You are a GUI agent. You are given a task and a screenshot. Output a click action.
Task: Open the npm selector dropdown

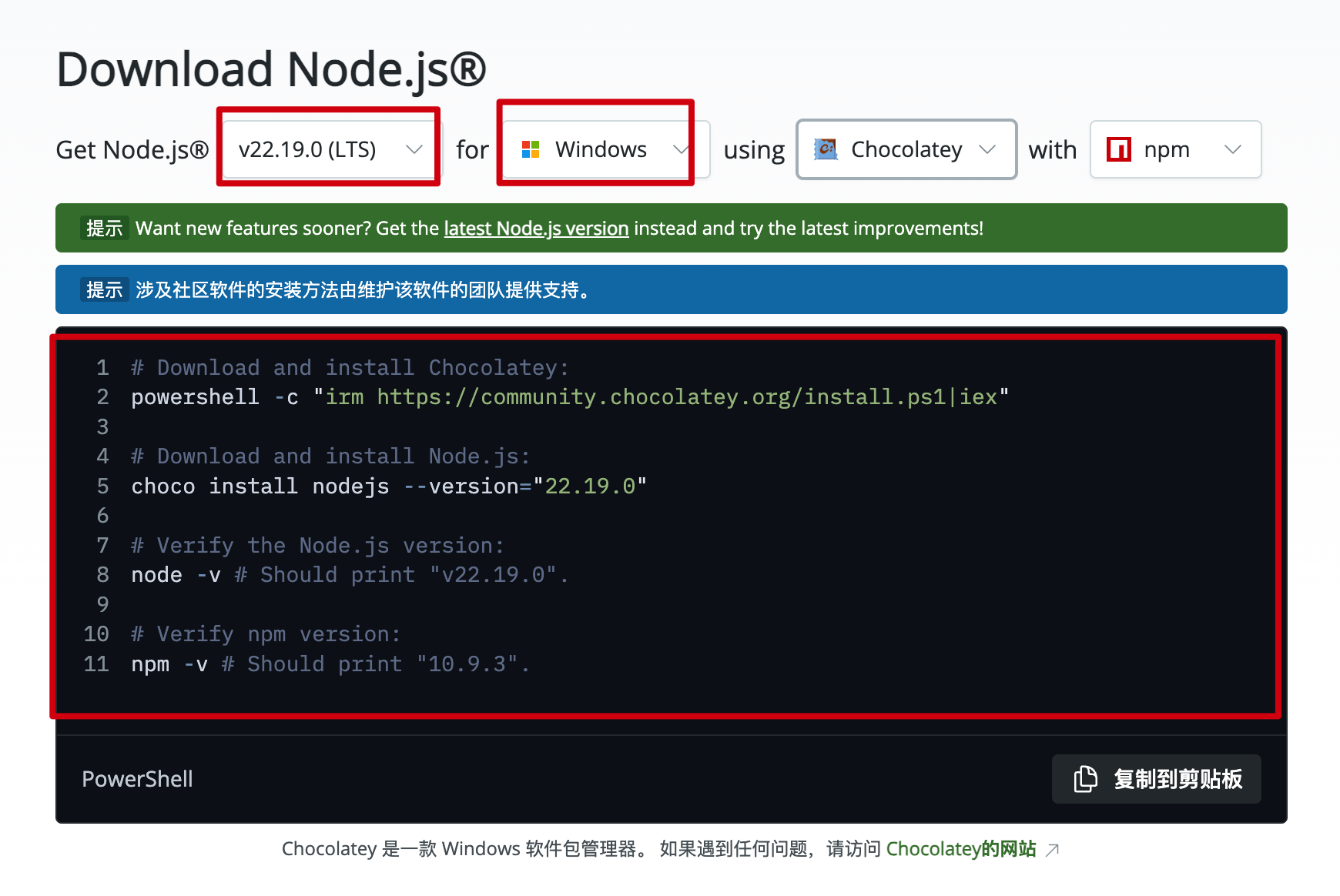coord(1174,149)
